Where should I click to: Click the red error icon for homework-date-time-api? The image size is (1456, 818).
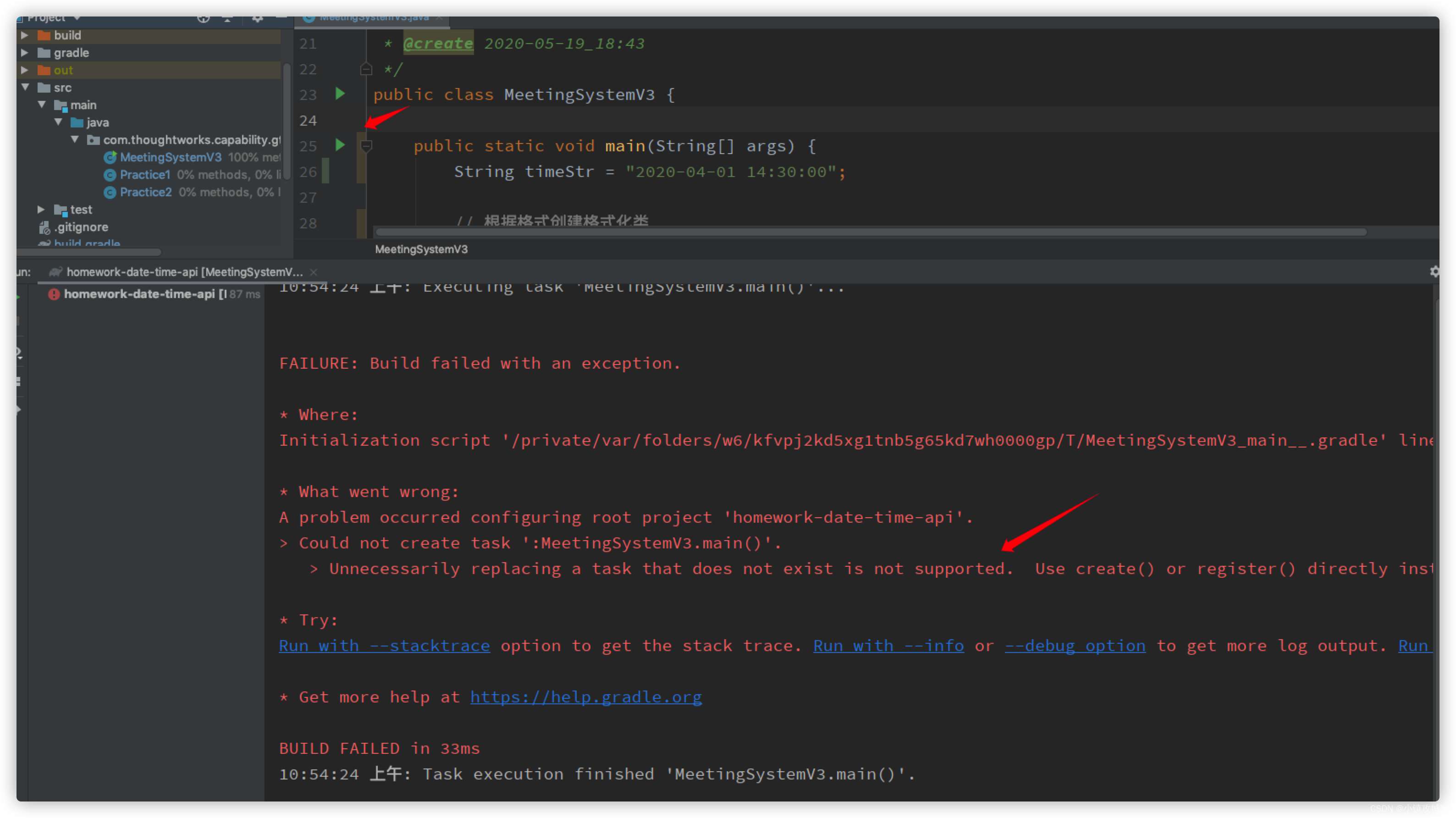[x=54, y=294]
